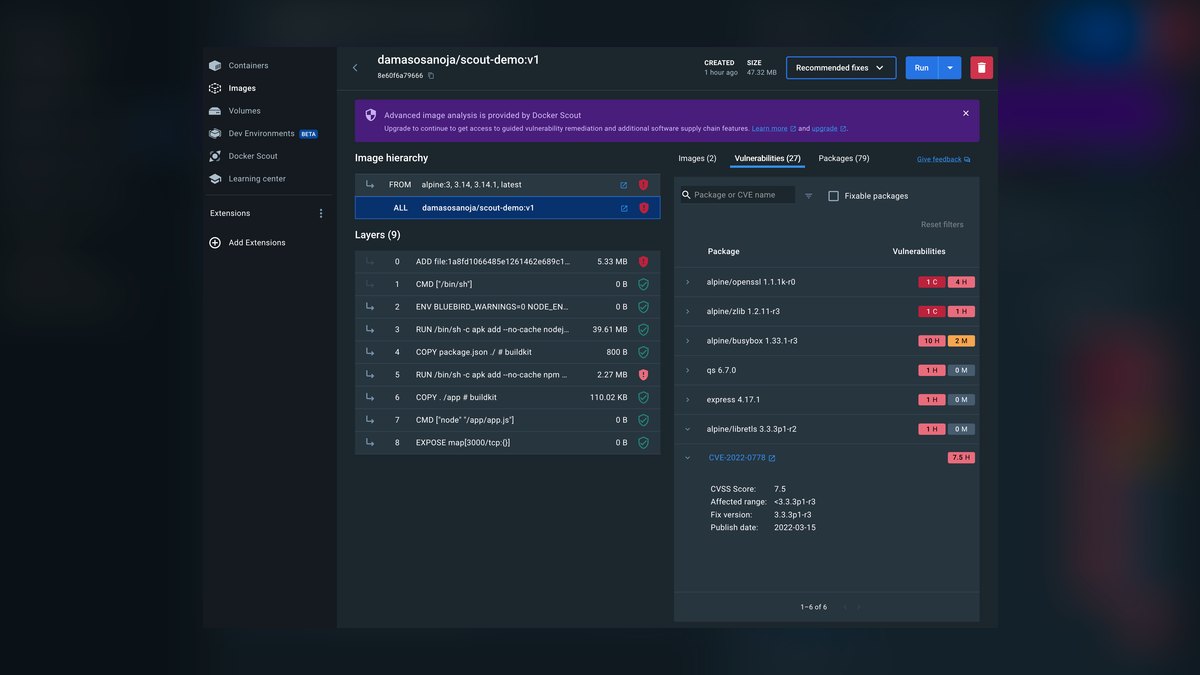Switch to the Packages (79) tab
This screenshot has height=675, width=1200.
(x=844, y=158)
